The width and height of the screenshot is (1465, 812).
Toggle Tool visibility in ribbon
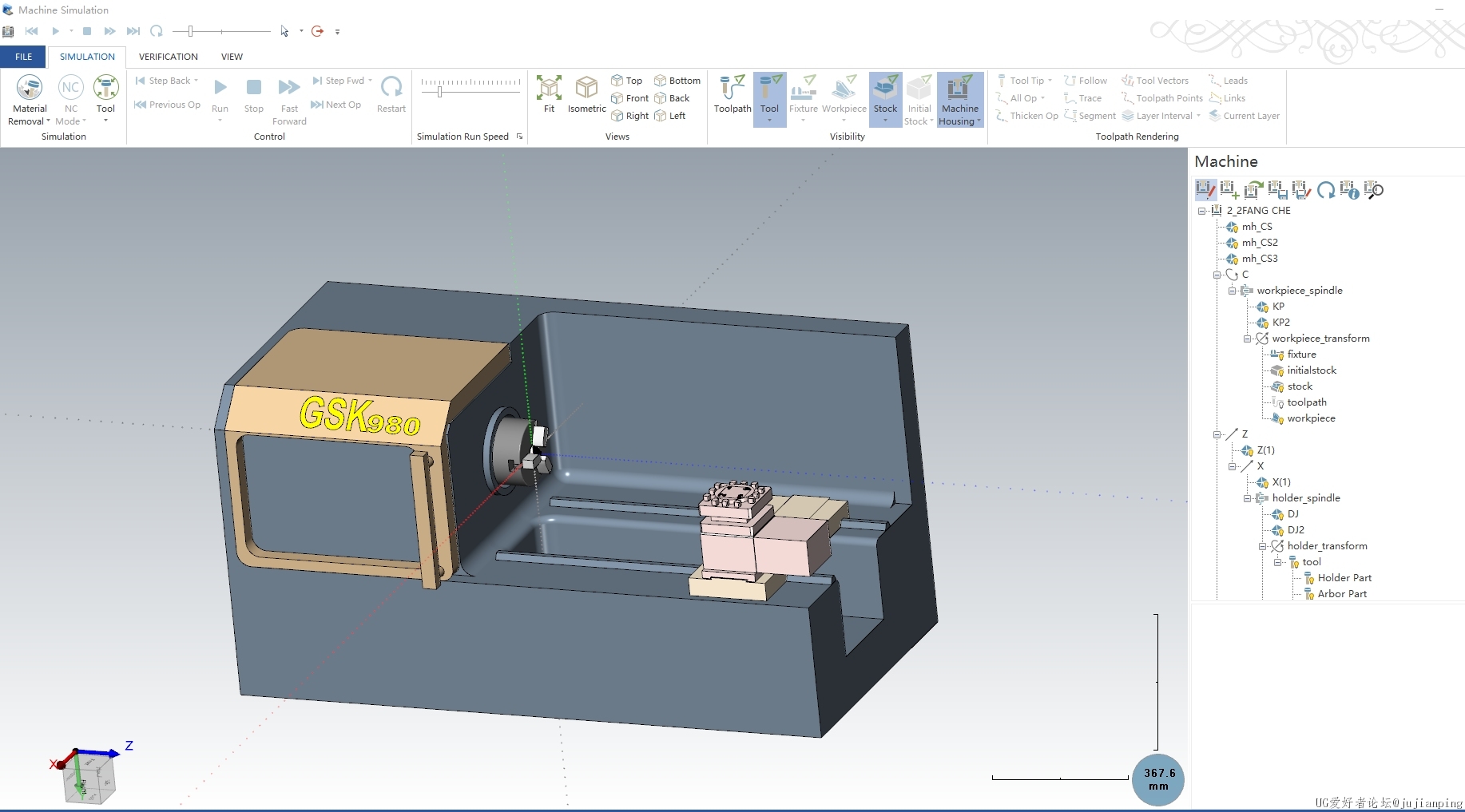click(x=769, y=94)
